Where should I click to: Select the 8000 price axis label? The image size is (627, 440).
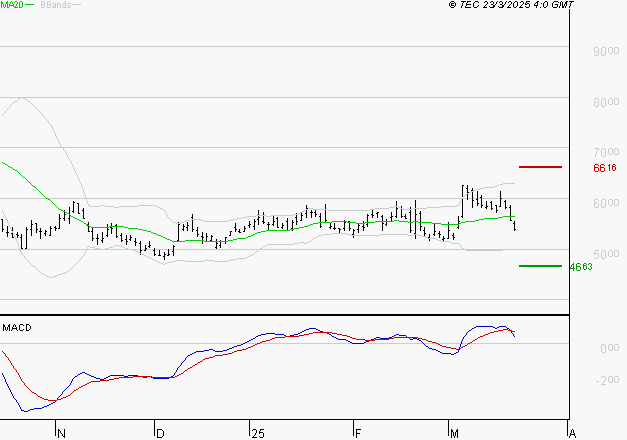(604, 102)
